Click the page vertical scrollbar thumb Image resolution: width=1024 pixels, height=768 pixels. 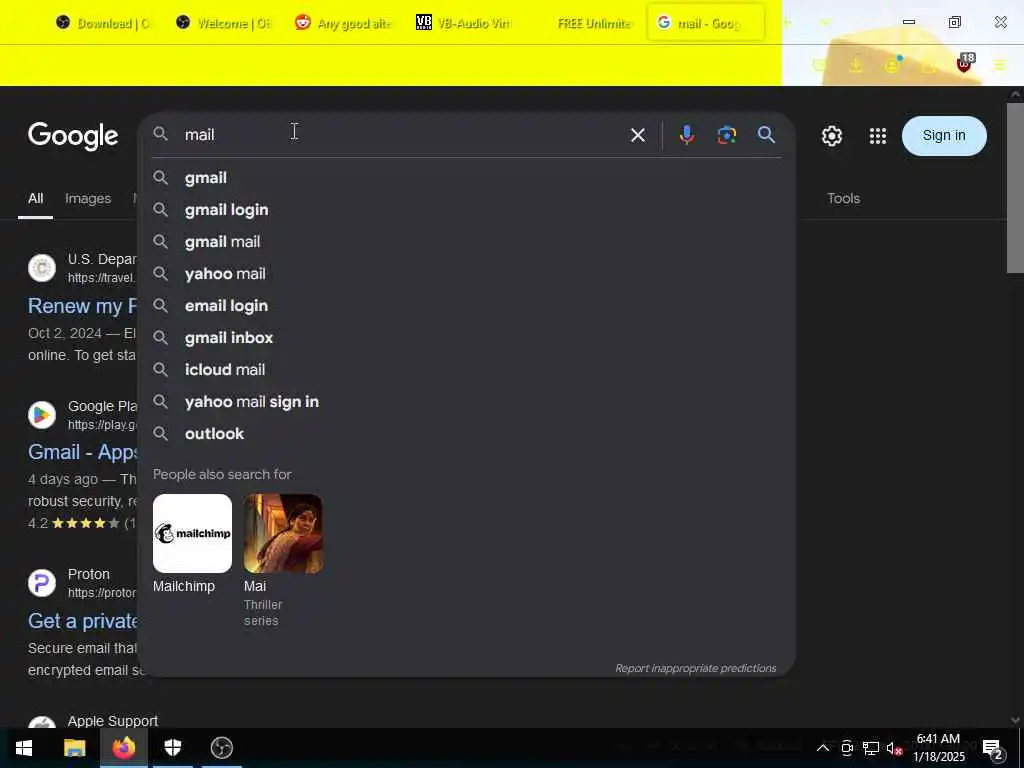click(1015, 187)
